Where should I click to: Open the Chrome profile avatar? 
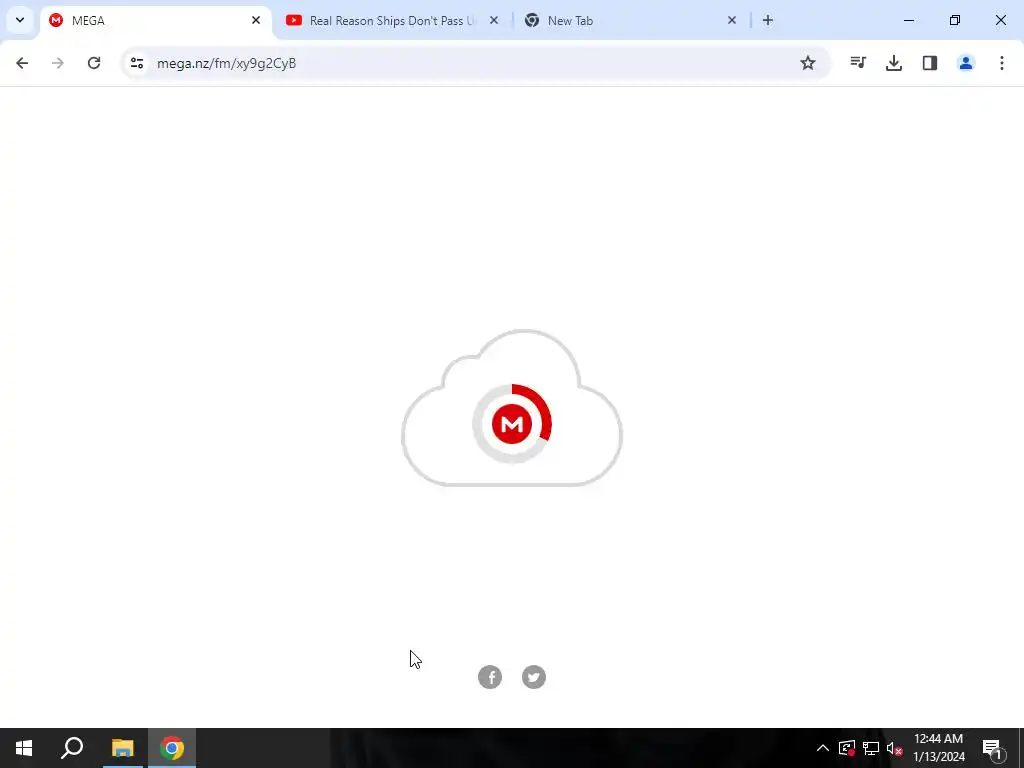966,63
